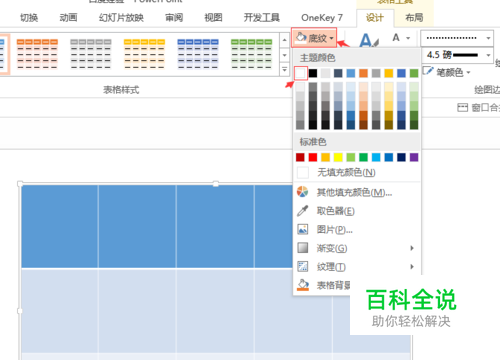Pick the gold theme color swatch in top row
The width and height of the screenshot is (500, 360).
click(x=389, y=73)
